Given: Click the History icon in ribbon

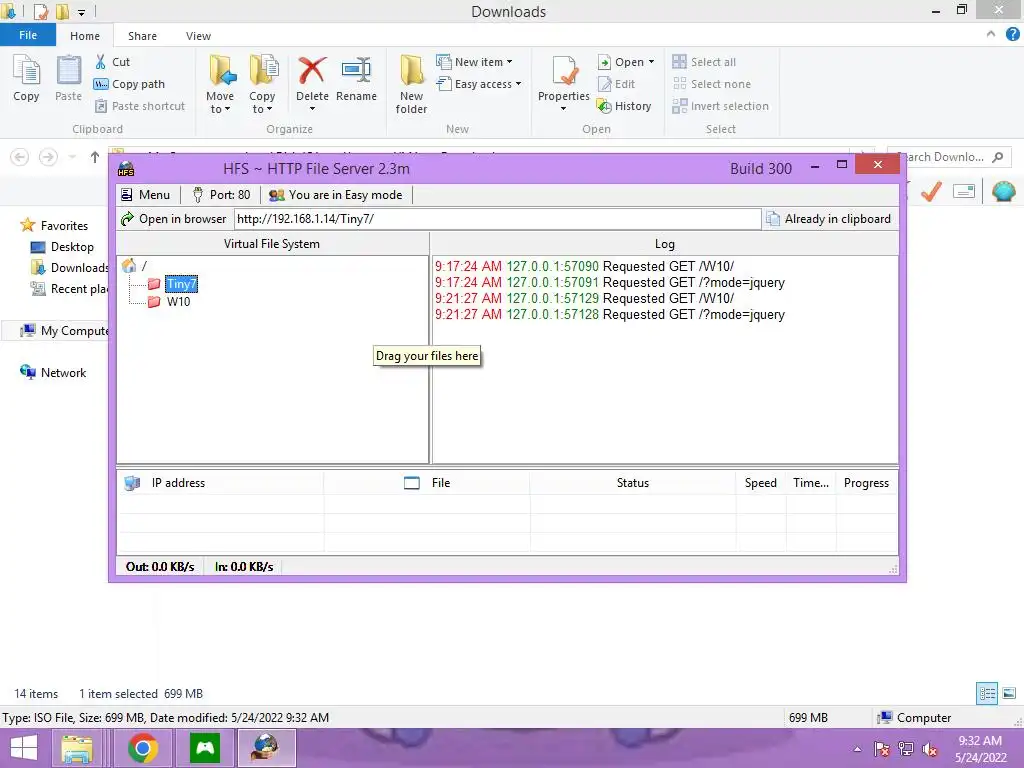Looking at the screenshot, I should click(604, 106).
